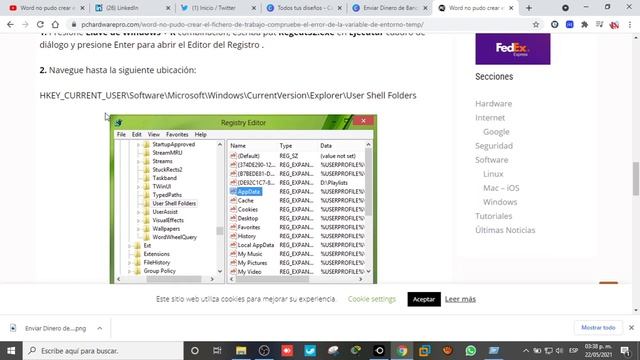This screenshot has width=640, height=360.
Task: Close the downloads bar
Action: pos(631,328)
